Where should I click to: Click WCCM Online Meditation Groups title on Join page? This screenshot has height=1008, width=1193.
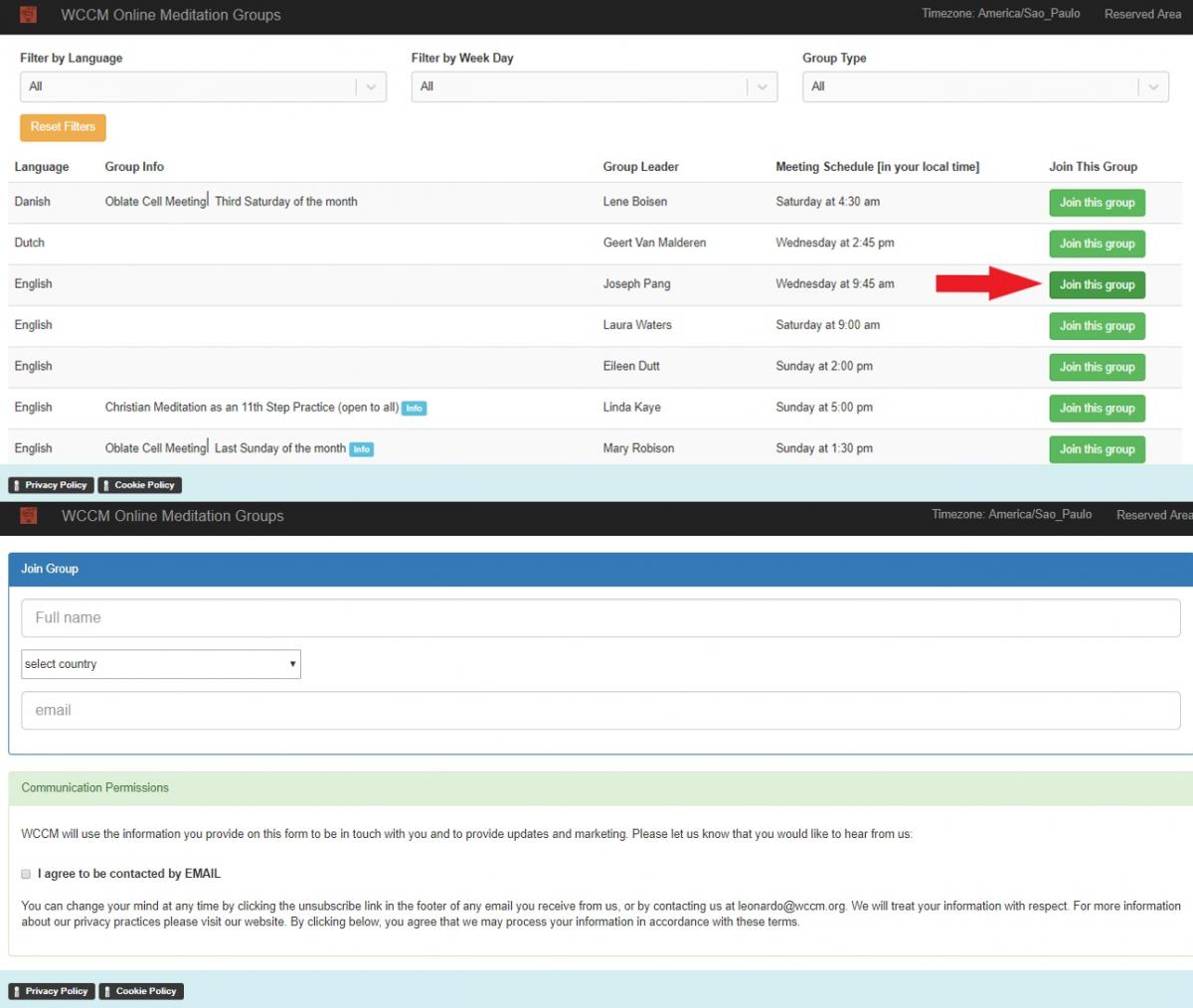(x=173, y=516)
